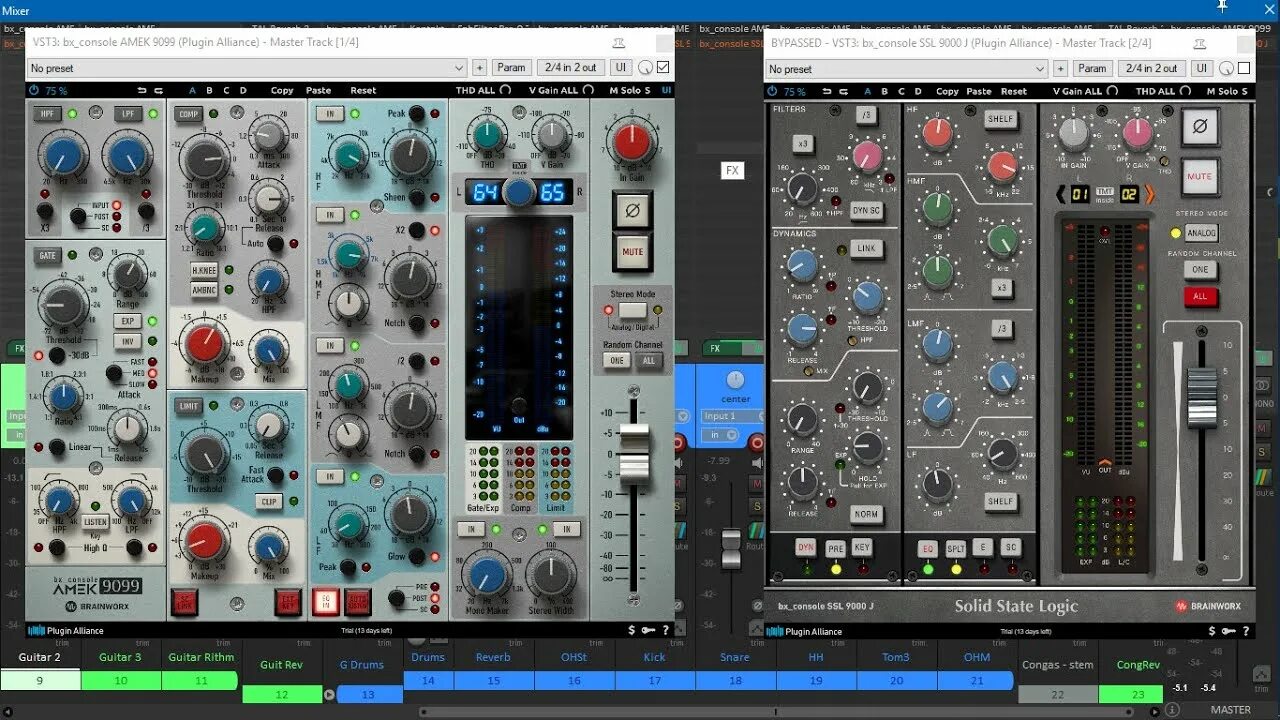Click the AMEK Param button

coord(511,68)
